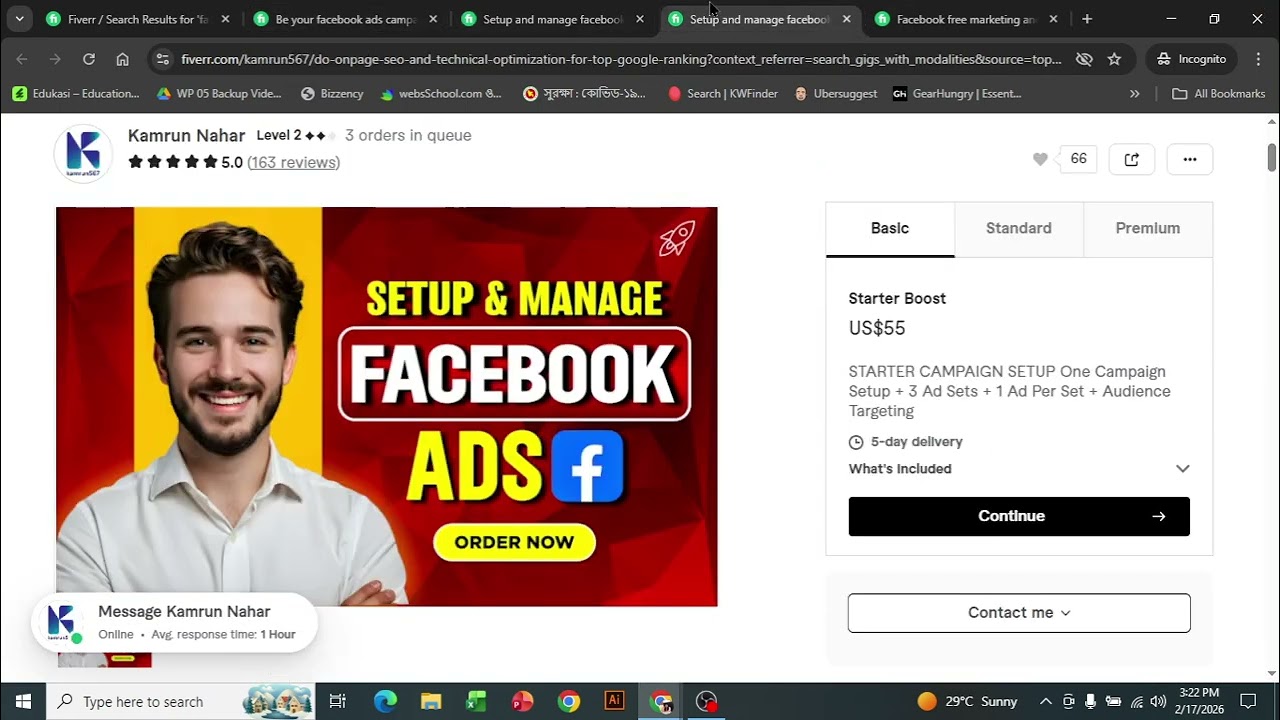Screen dimensions: 1280x720
Task: Open the 163 reviews link
Action: coord(293,162)
